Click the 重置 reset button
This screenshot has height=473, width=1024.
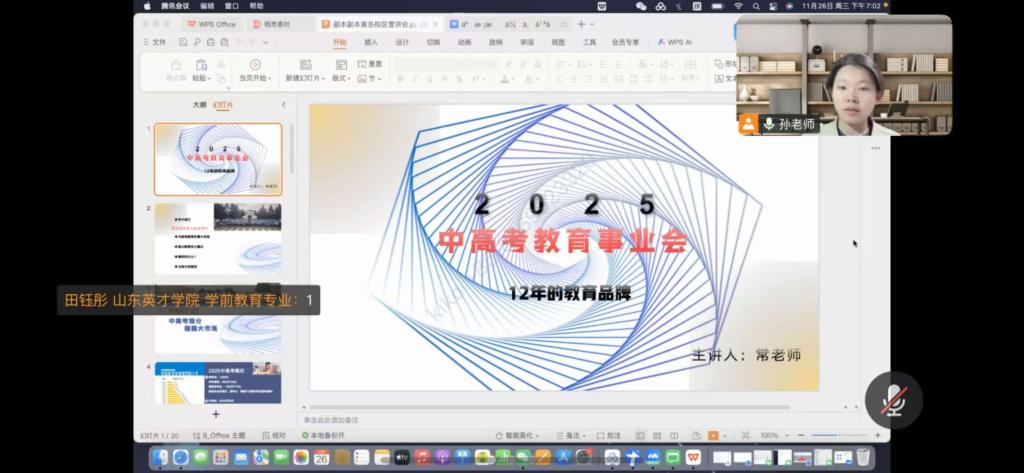pyautogui.click(x=371, y=64)
